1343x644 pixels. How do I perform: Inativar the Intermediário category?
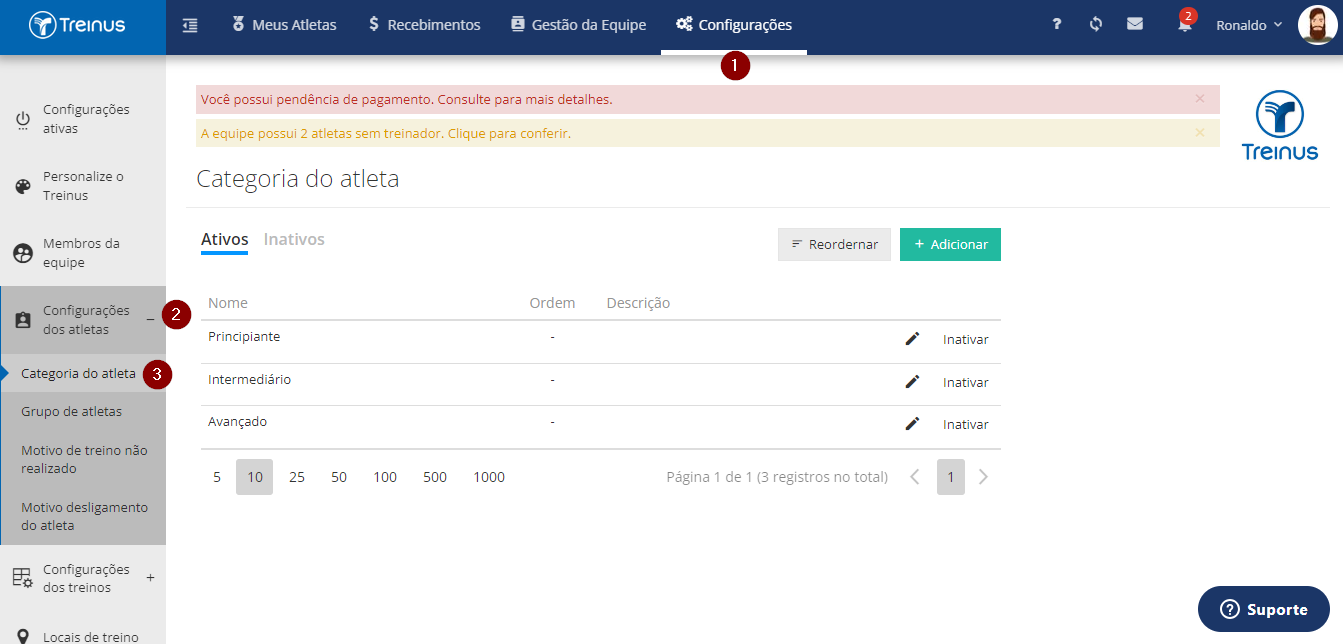[965, 382]
